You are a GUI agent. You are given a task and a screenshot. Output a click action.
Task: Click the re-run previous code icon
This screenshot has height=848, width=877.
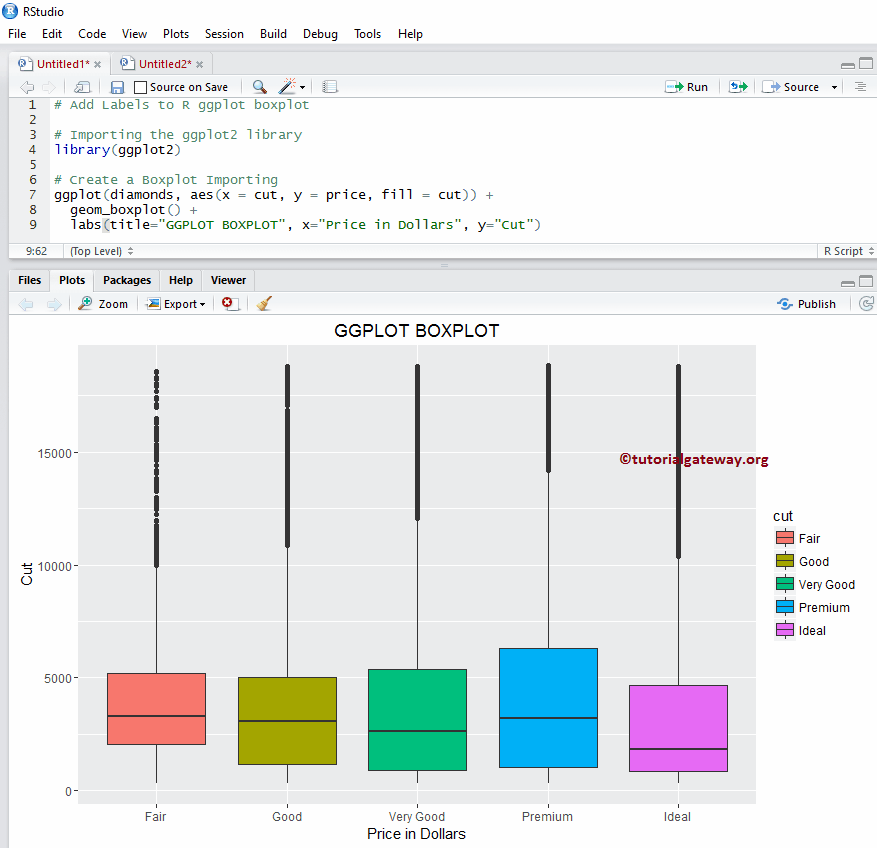[x=738, y=87]
